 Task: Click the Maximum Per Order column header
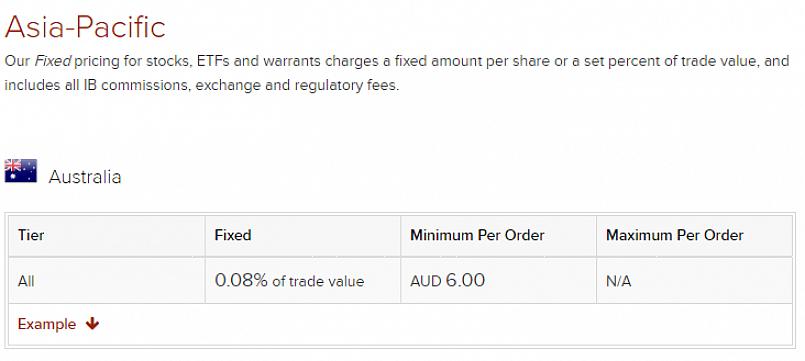[x=695, y=236]
